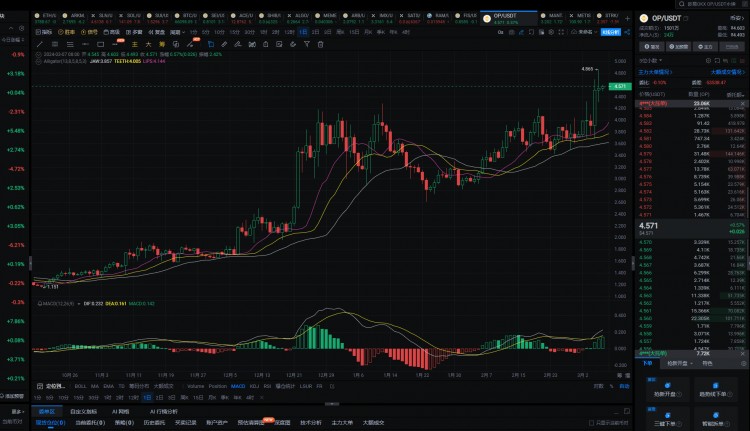Click the eraser icon in drawing toolbar

(x=293, y=44)
